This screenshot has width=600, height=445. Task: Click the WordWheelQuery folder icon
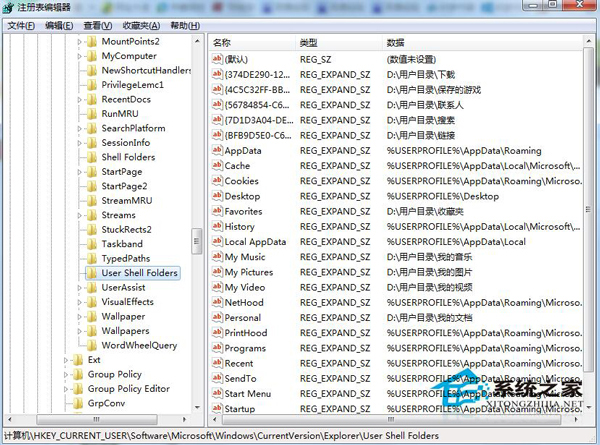point(92,346)
